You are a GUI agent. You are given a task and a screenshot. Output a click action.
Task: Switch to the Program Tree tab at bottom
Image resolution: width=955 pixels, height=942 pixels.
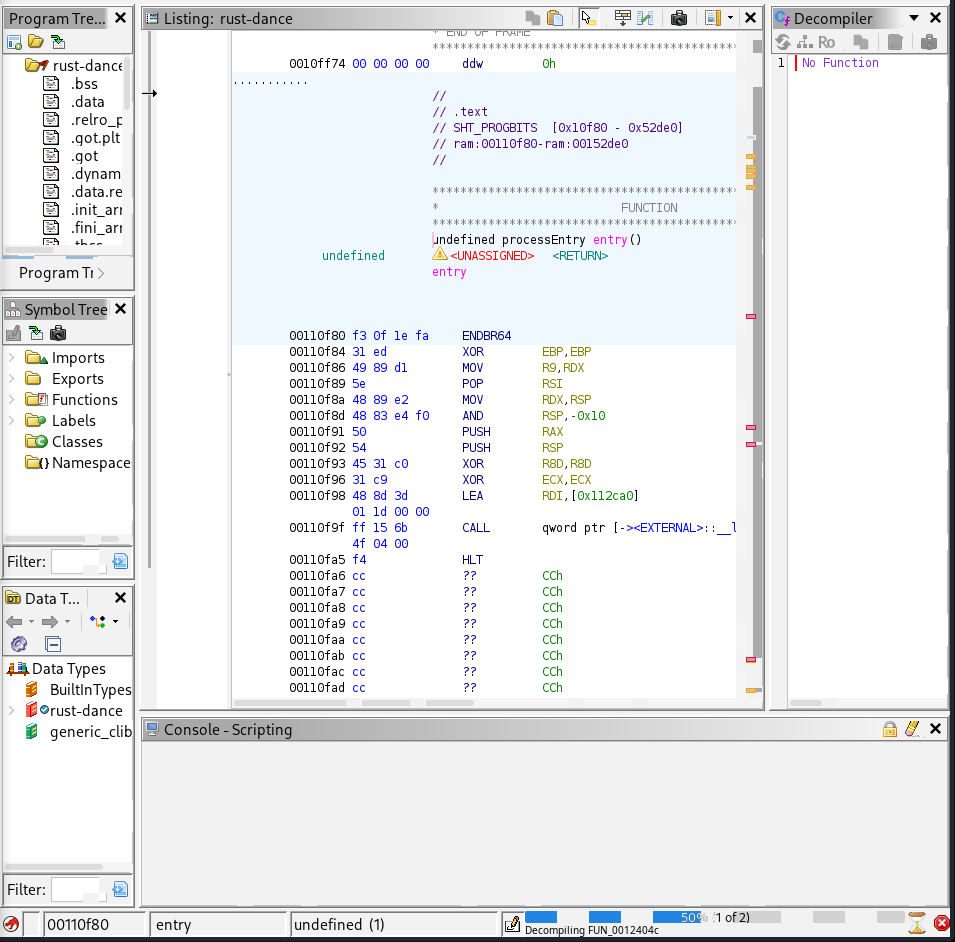coord(56,273)
